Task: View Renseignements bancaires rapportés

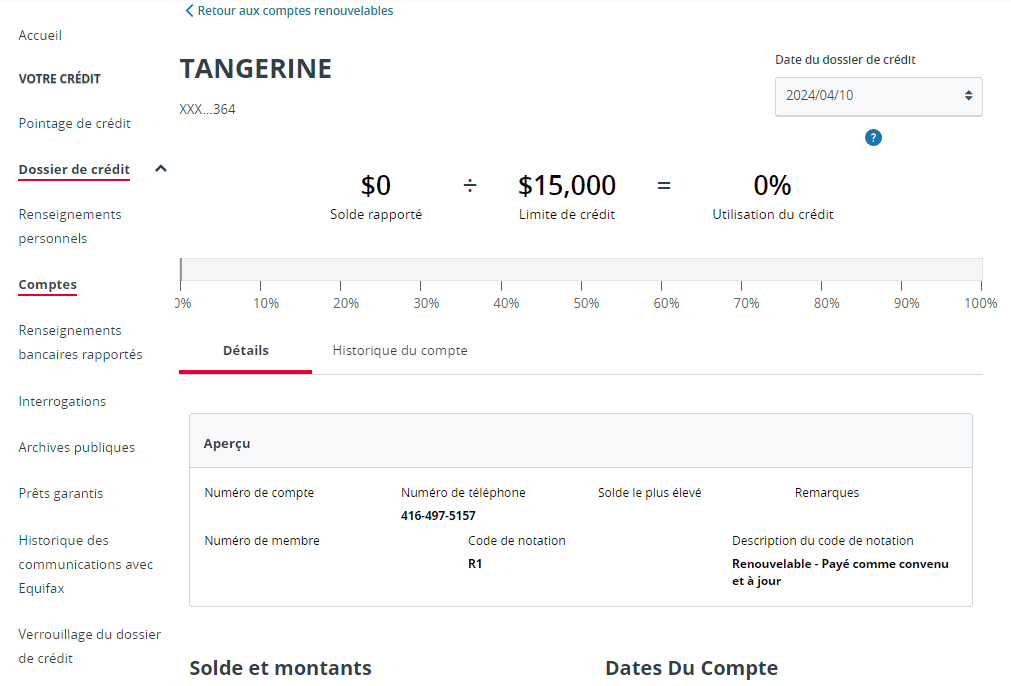Action: click(x=80, y=342)
